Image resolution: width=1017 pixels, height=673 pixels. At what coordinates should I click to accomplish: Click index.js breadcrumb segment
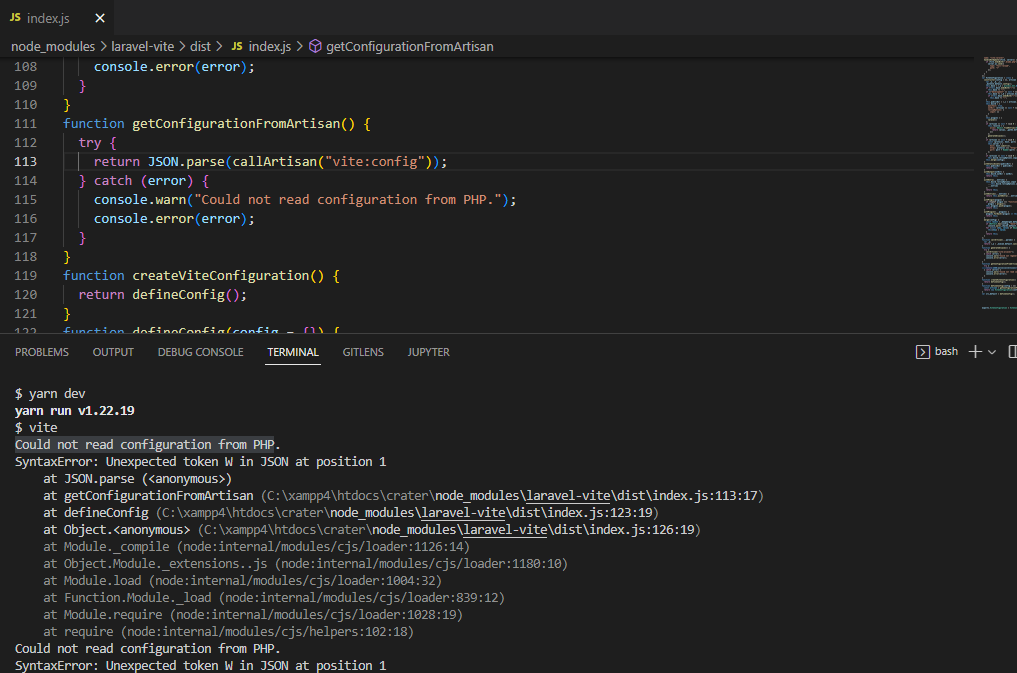[269, 47]
